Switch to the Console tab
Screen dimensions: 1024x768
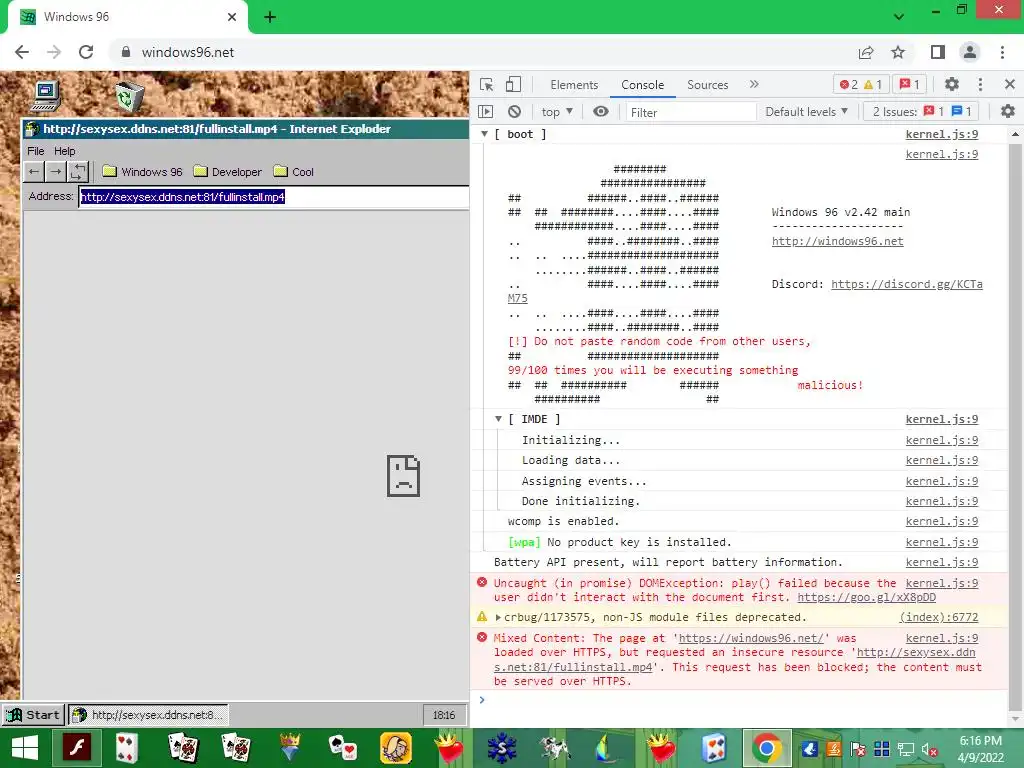click(x=643, y=85)
